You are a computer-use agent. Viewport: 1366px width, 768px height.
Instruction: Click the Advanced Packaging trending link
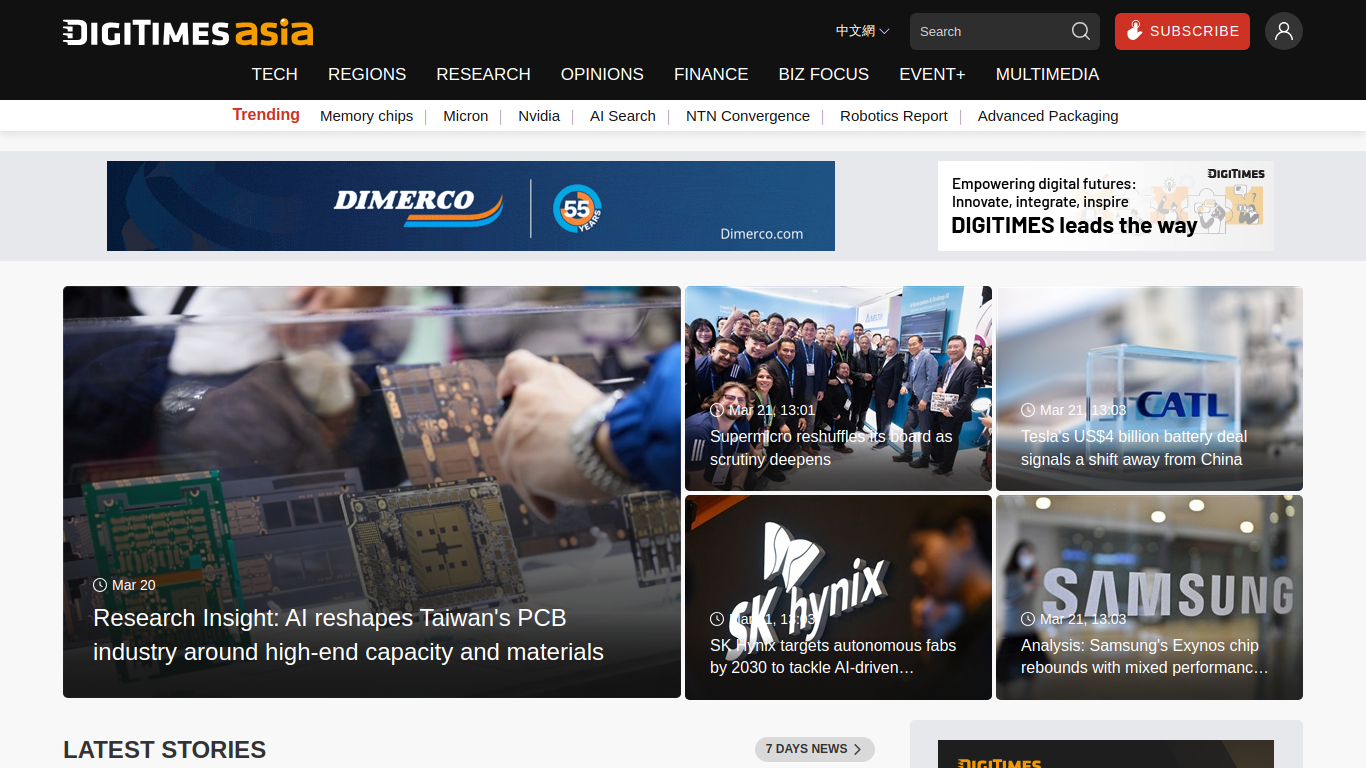(1048, 116)
